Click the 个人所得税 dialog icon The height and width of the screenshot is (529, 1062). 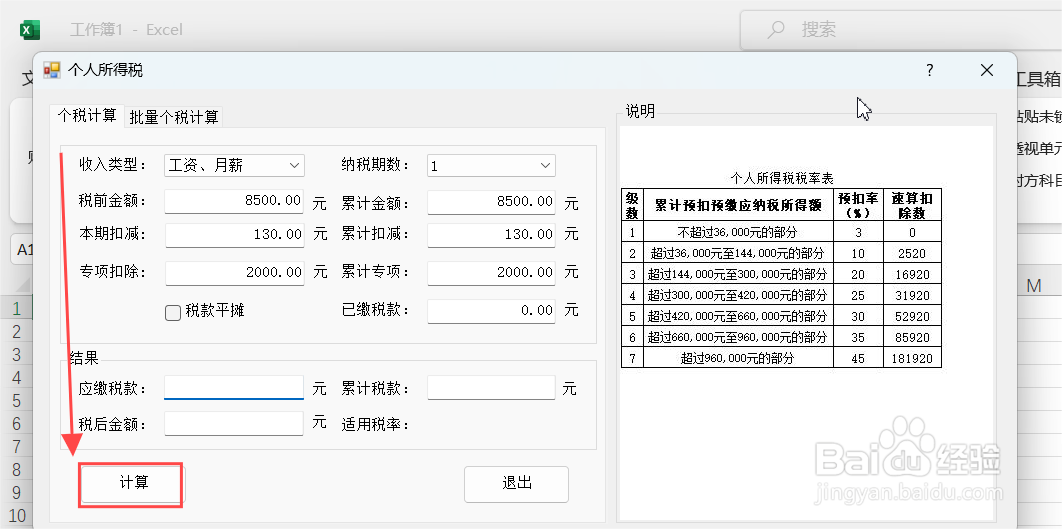51,70
